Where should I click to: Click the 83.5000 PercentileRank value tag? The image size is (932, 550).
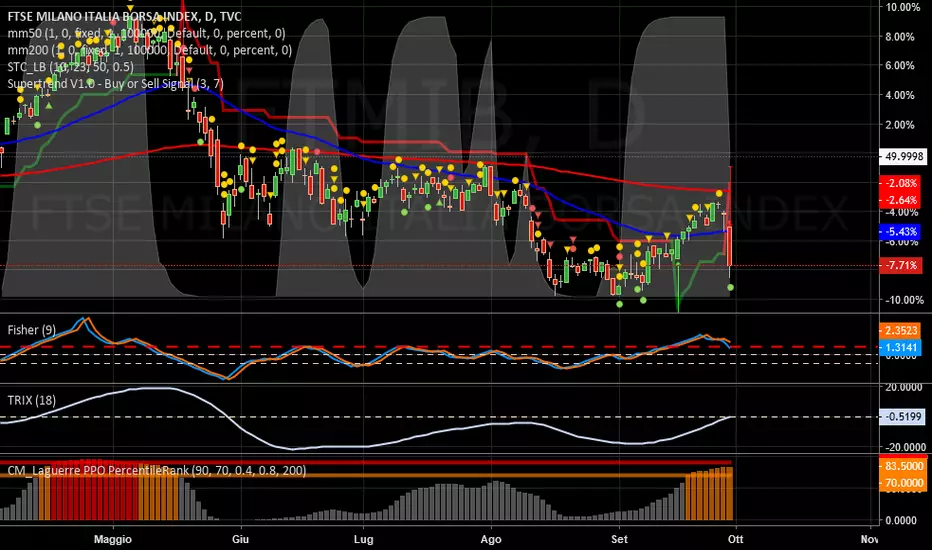coord(903,466)
